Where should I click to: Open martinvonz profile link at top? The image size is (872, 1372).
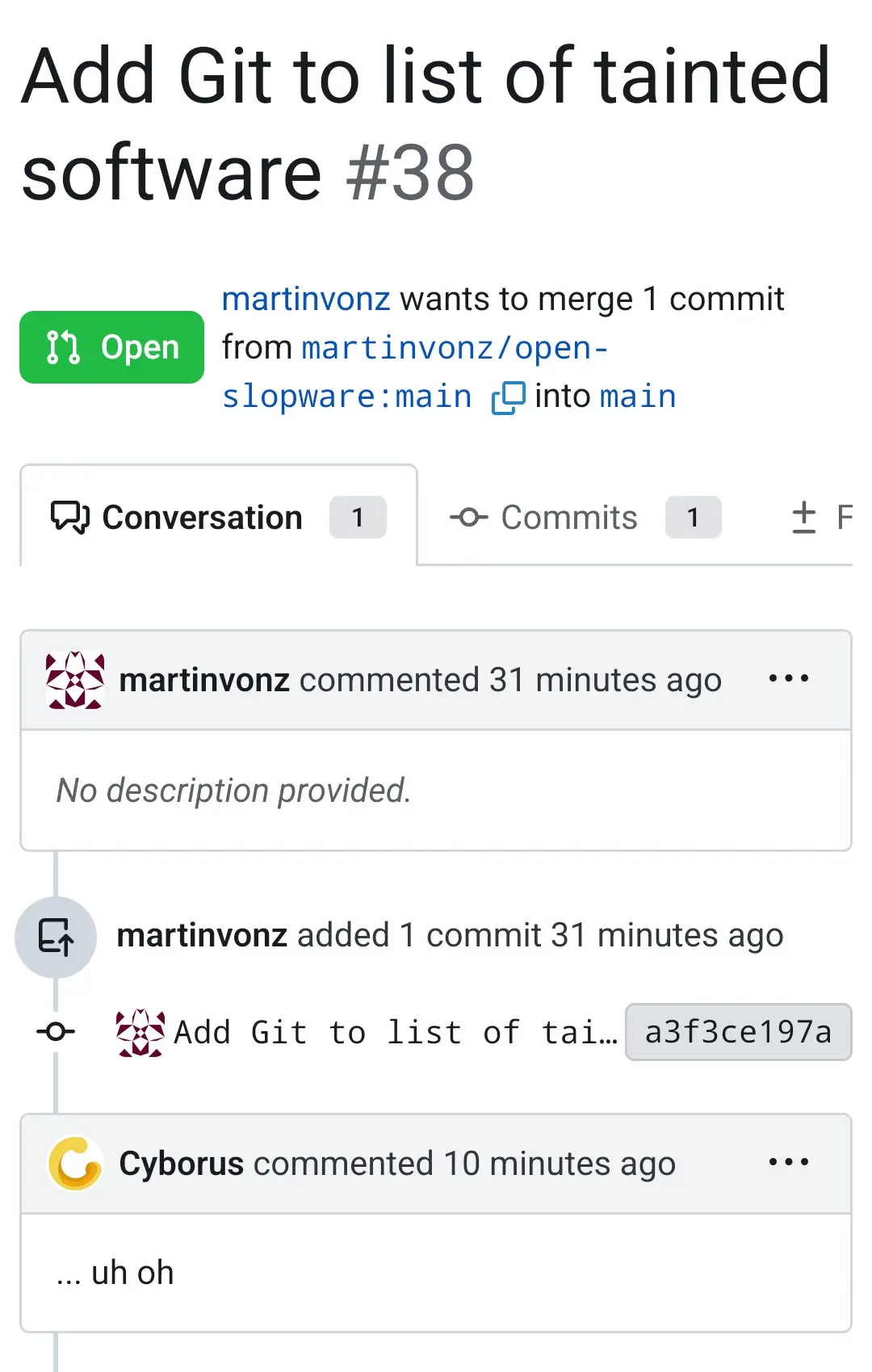pos(306,300)
